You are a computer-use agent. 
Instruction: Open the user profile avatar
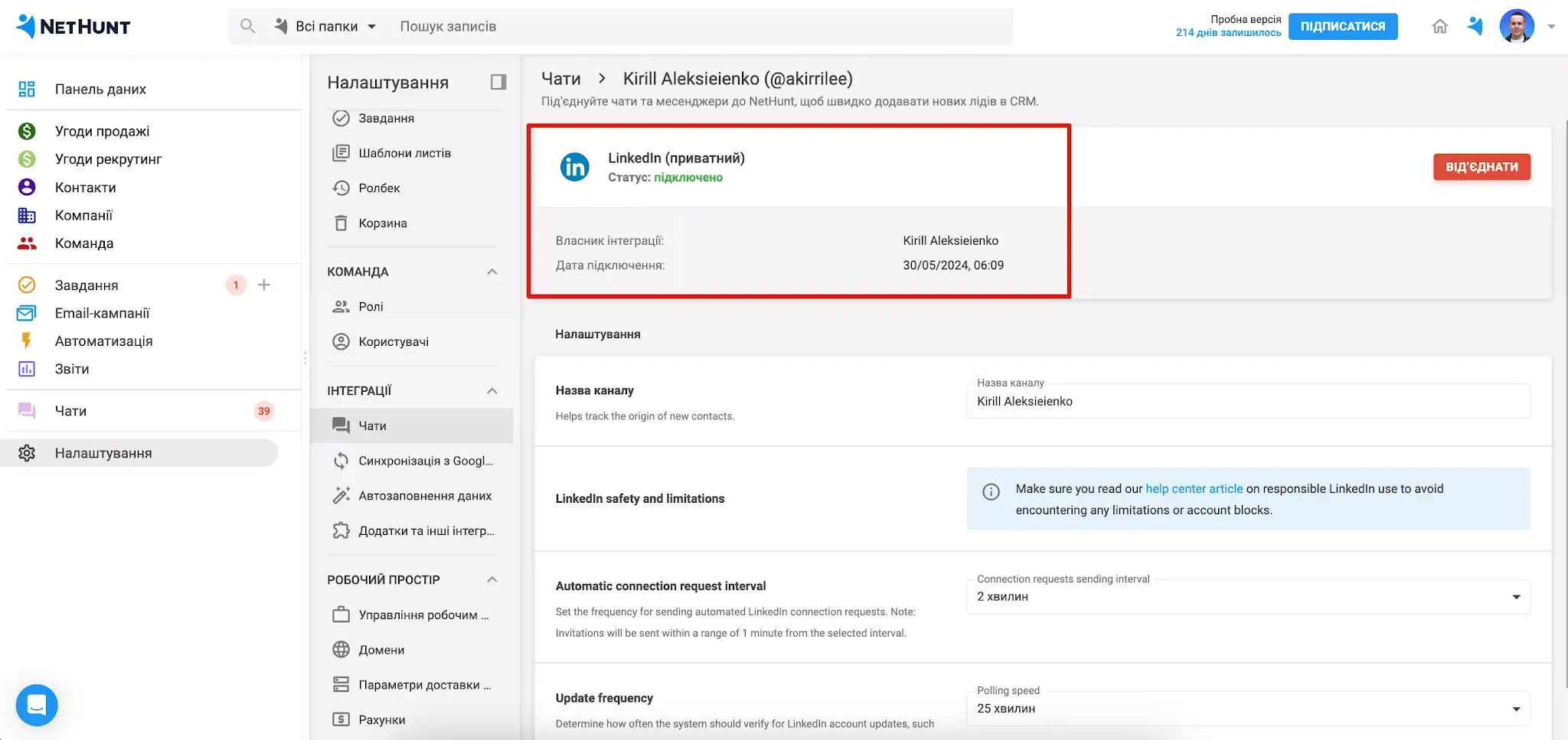(1517, 26)
